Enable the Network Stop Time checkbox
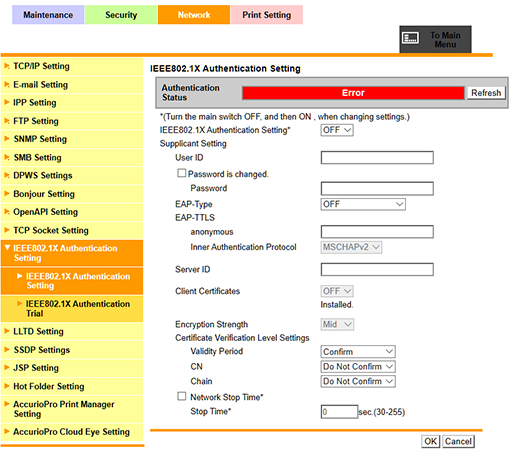 181,396
